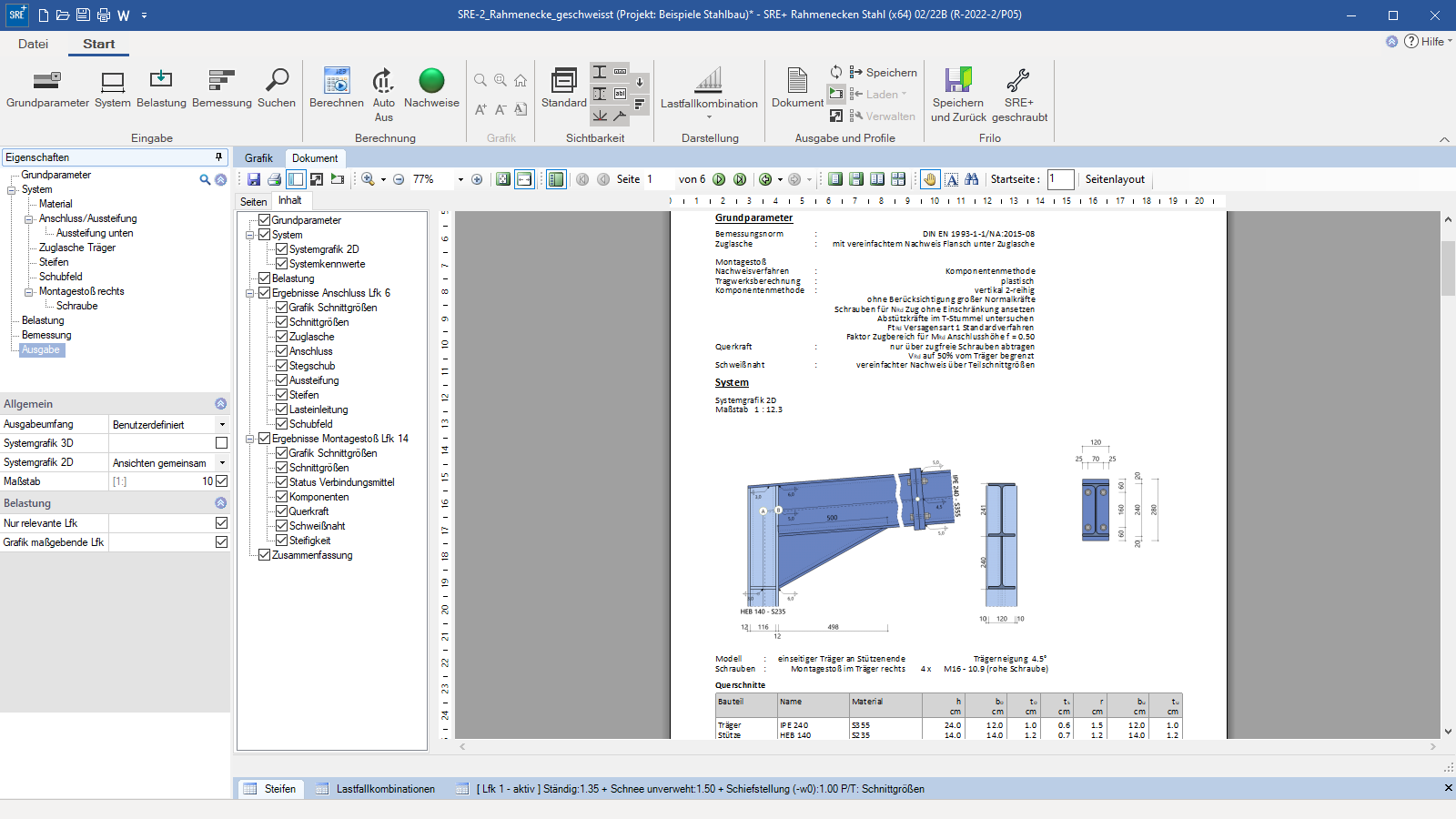Open the Bemessung settings in the ribbon
The image size is (1456, 819).
point(222,88)
